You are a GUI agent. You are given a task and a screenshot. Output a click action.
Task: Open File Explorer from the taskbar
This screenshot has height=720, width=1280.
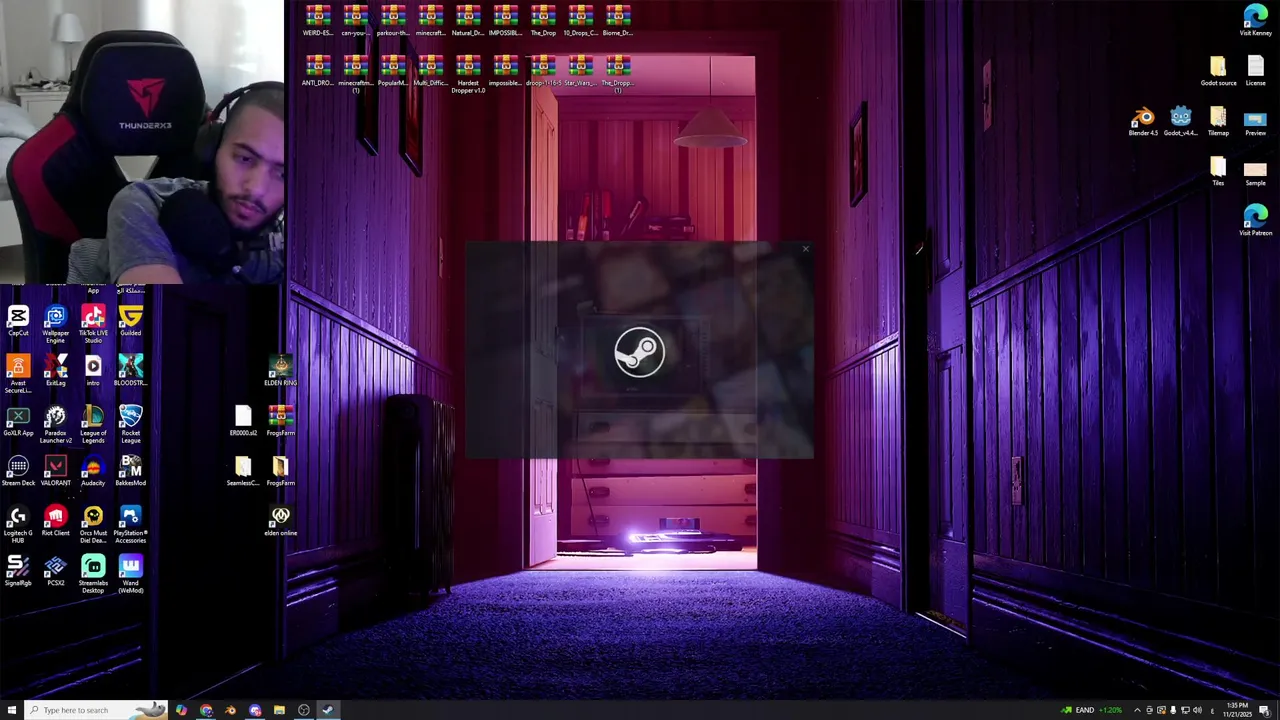[279, 710]
